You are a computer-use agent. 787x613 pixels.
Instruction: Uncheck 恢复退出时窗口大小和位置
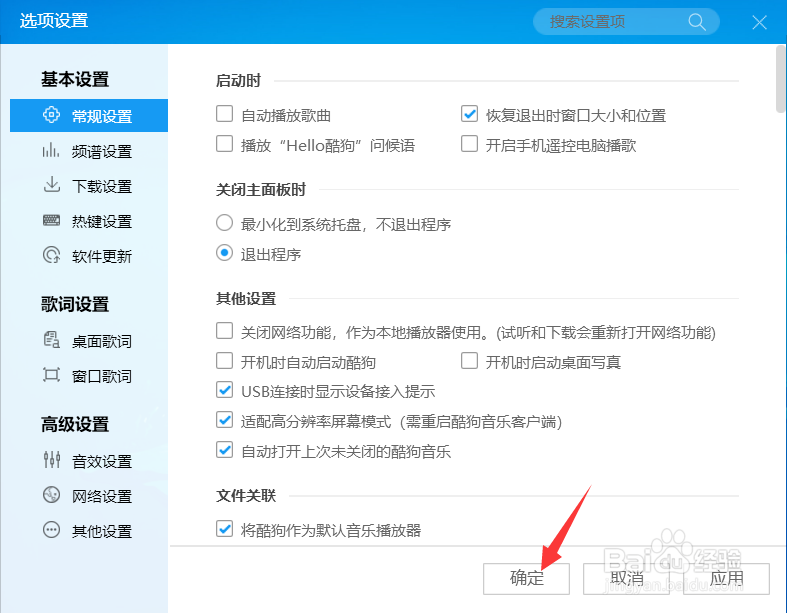tap(469, 114)
